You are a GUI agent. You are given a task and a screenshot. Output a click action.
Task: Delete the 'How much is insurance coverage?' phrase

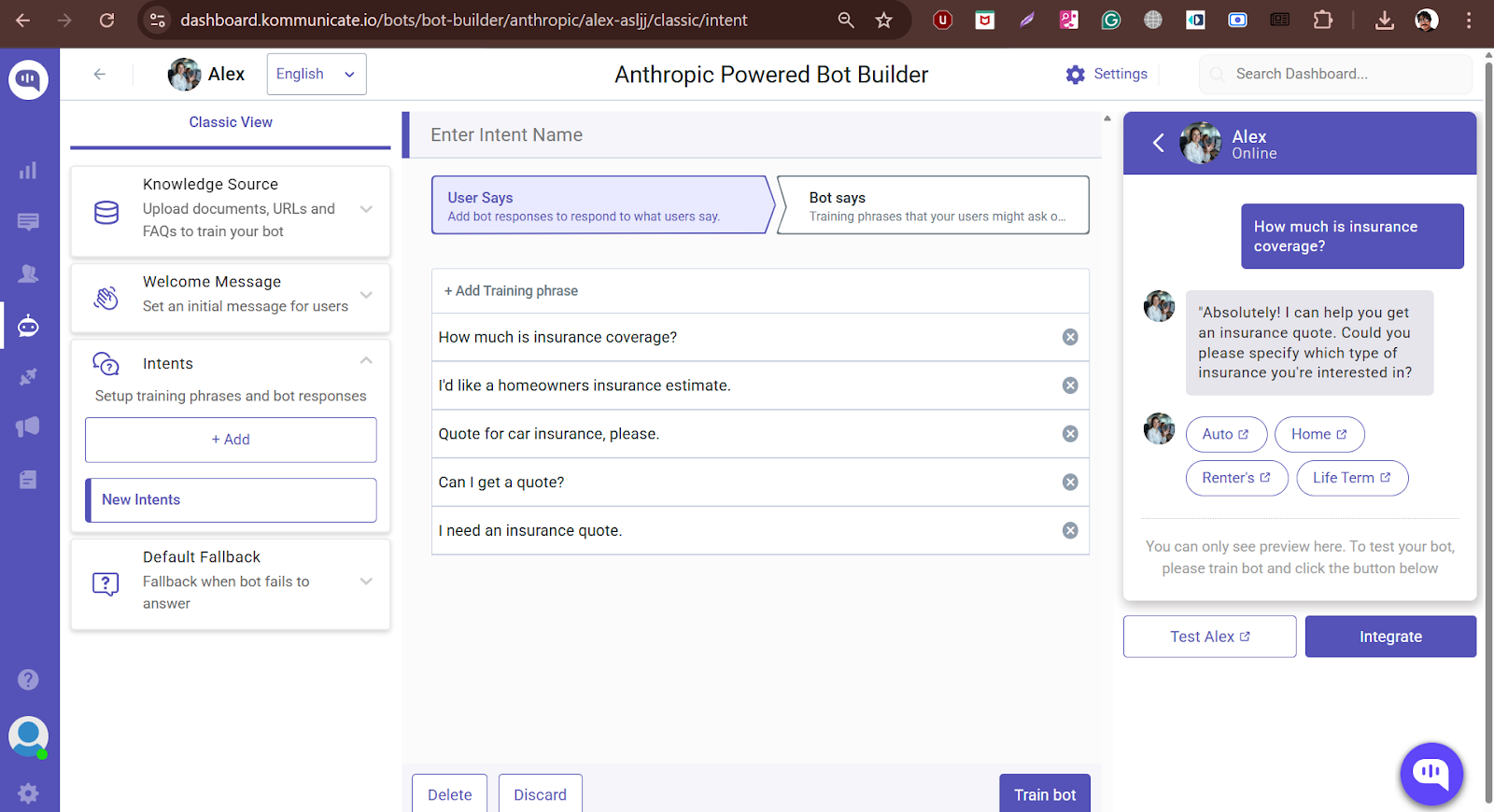[x=1070, y=337]
